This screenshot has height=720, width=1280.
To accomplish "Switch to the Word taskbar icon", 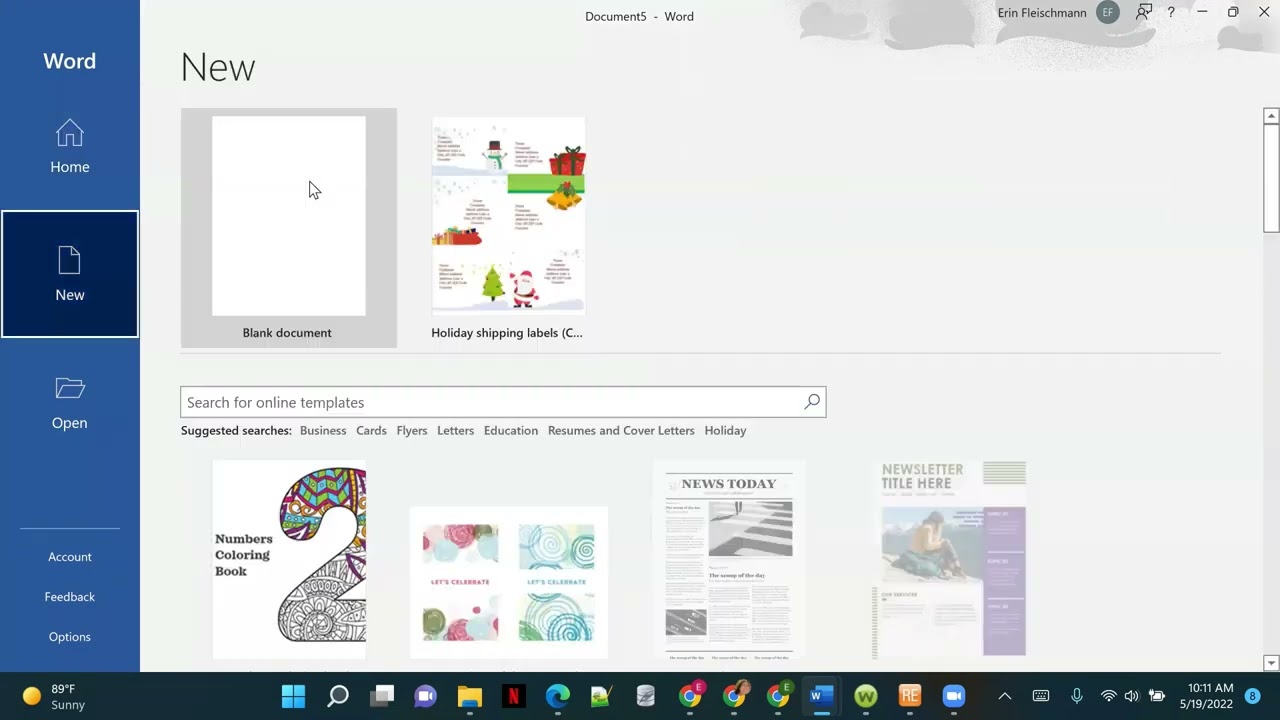I will pos(822,696).
